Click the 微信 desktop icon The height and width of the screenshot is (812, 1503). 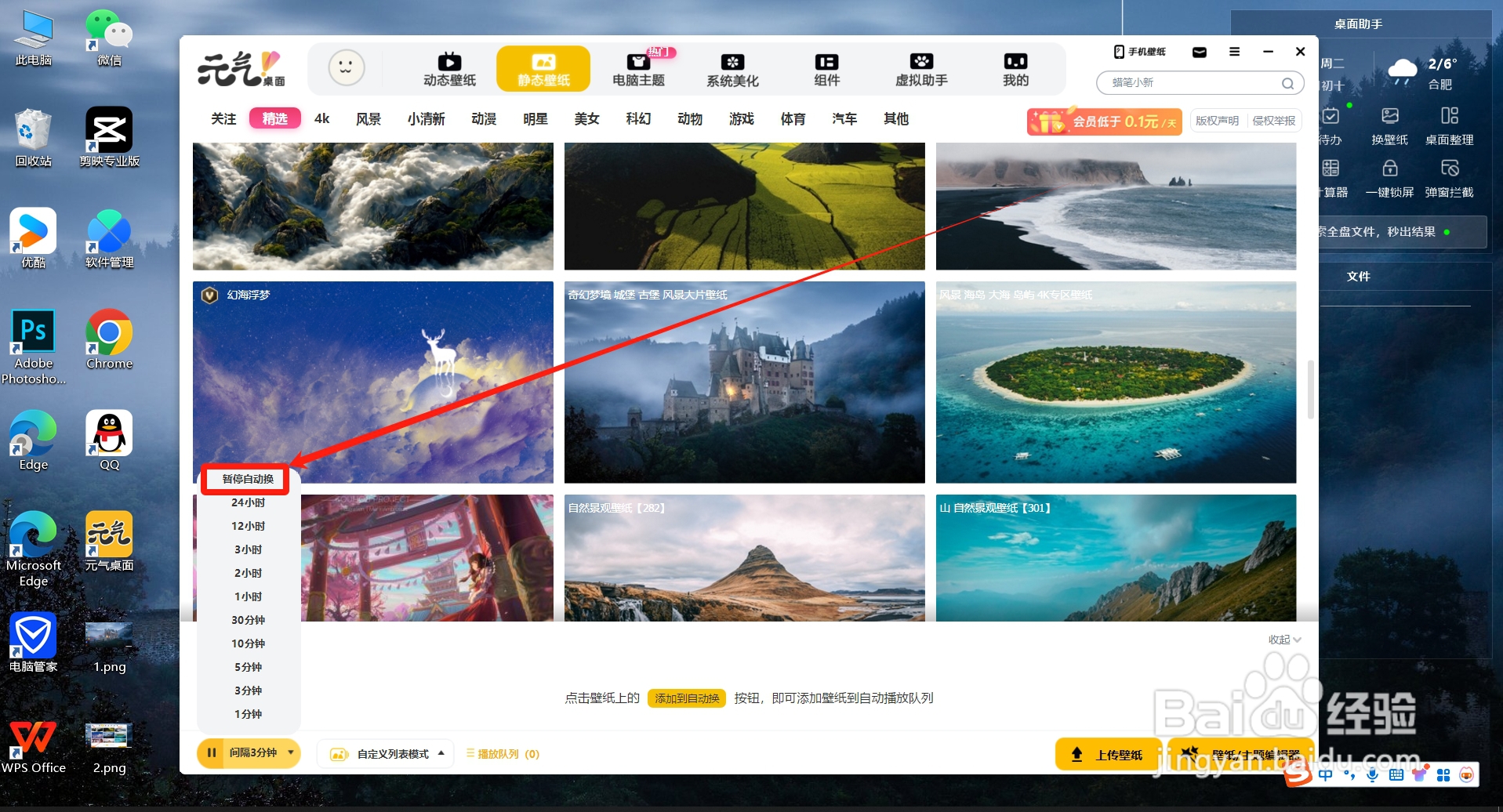[109, 38]
